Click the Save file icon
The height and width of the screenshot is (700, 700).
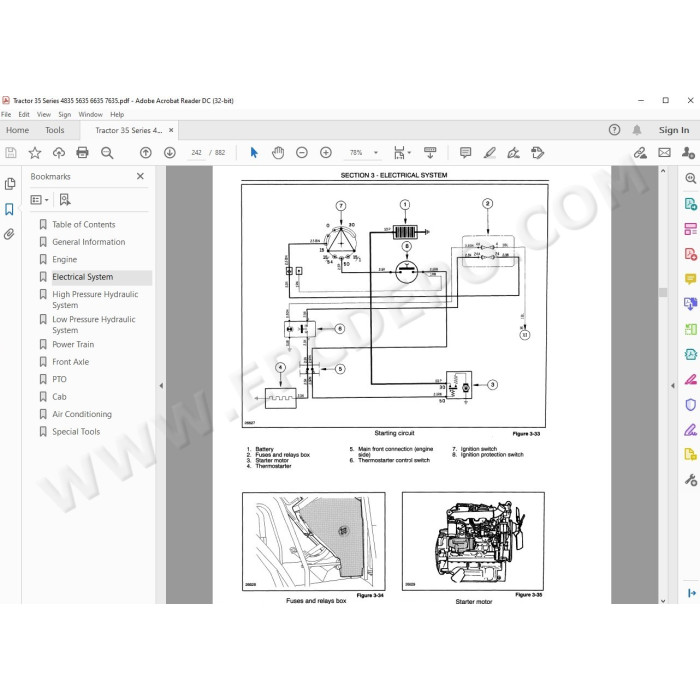(11, 153)
